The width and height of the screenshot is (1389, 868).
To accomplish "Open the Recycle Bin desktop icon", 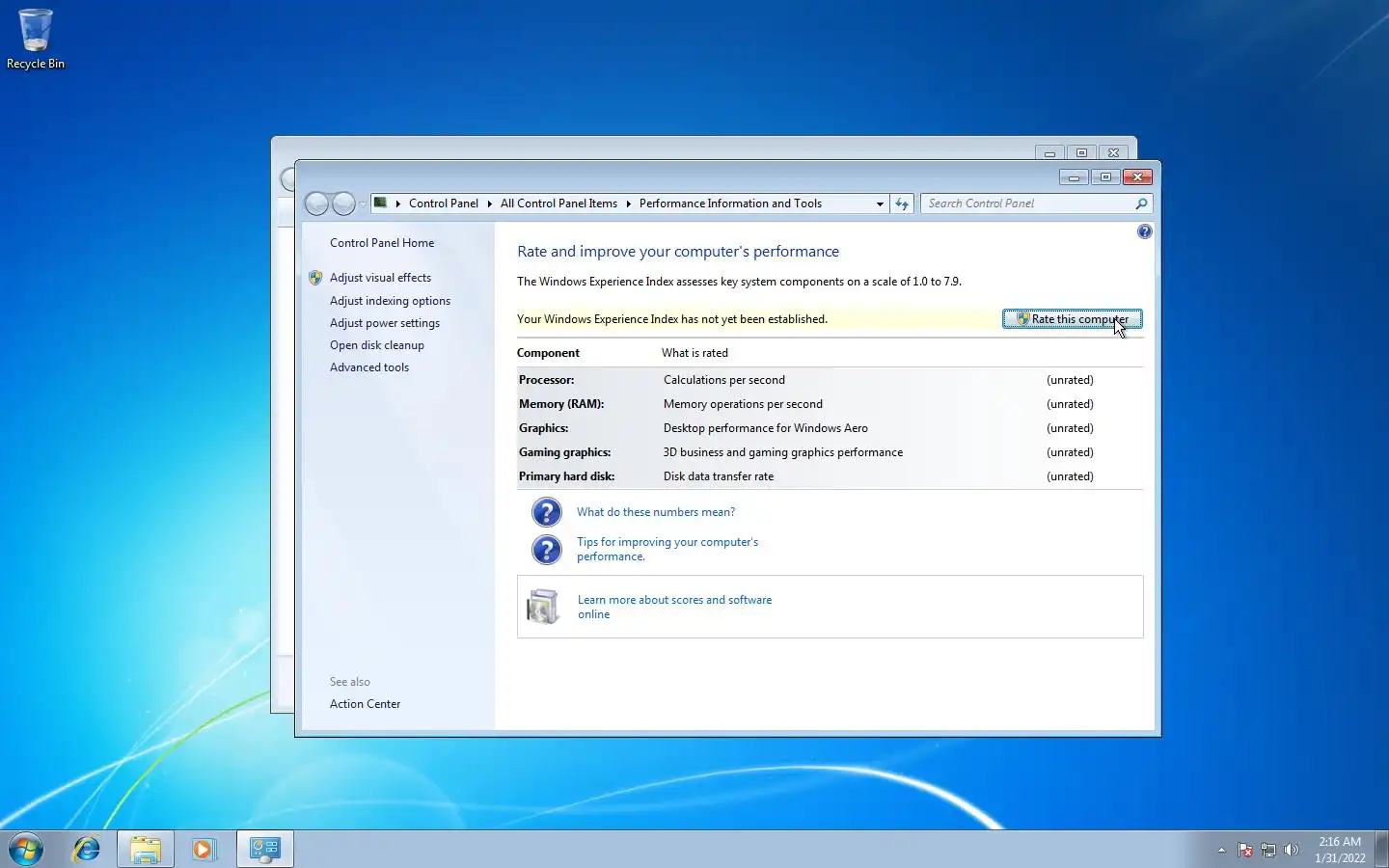I will (x=36, y=39).
